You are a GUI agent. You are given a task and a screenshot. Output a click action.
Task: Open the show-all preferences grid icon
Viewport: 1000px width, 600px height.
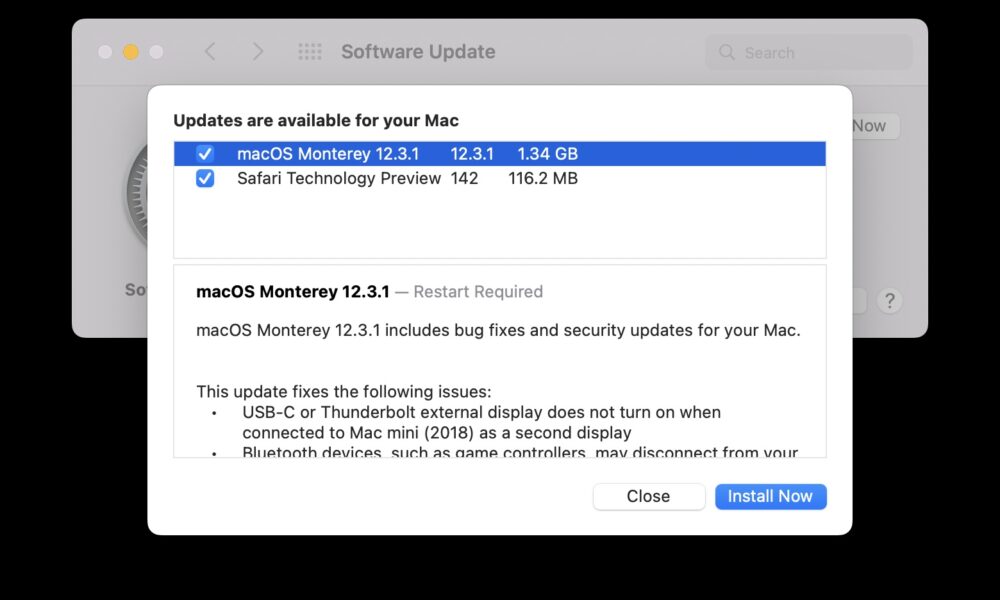click(x=310, y=52)
